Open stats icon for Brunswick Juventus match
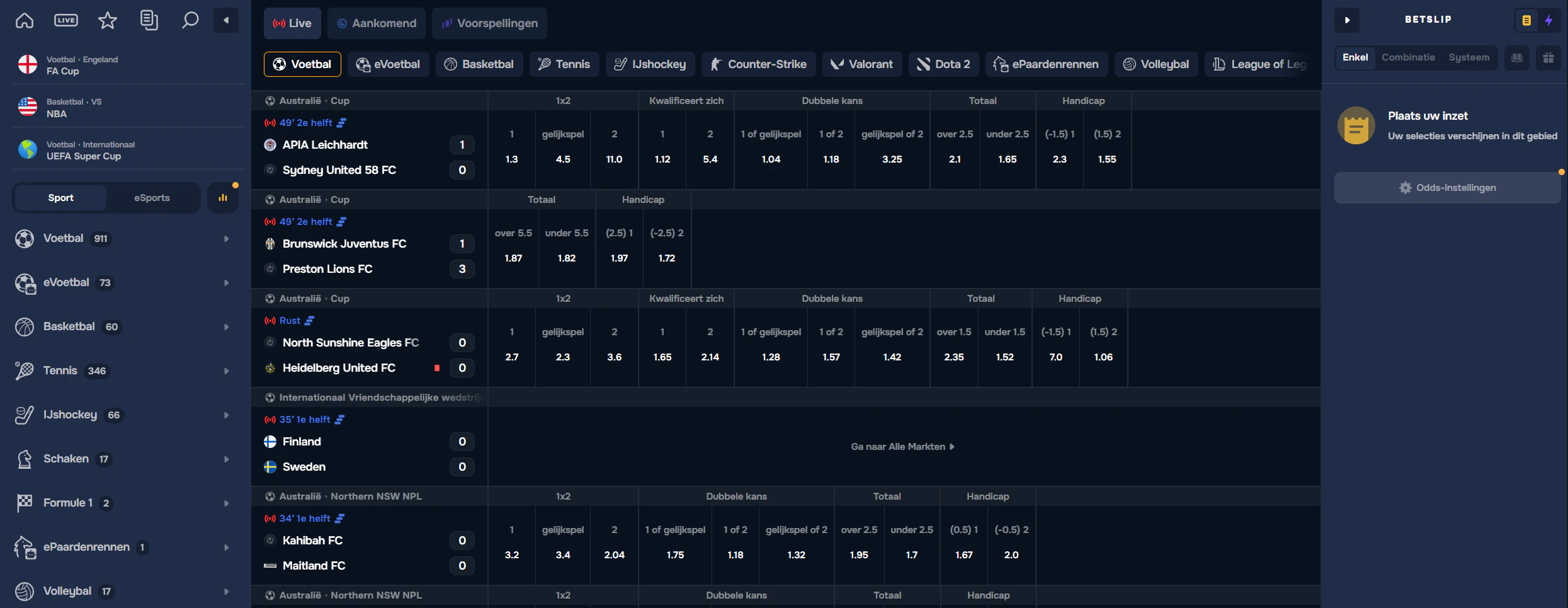 click(x=341, y=222)
